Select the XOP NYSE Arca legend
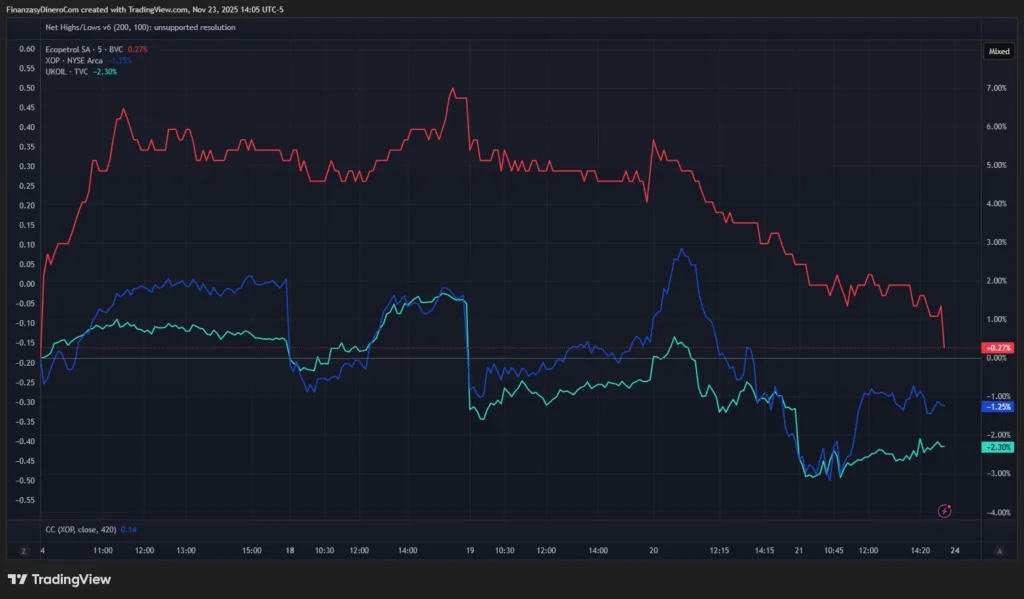This screenshot has height=599, width=1024. pyautogui.click(x=80, y=60)
